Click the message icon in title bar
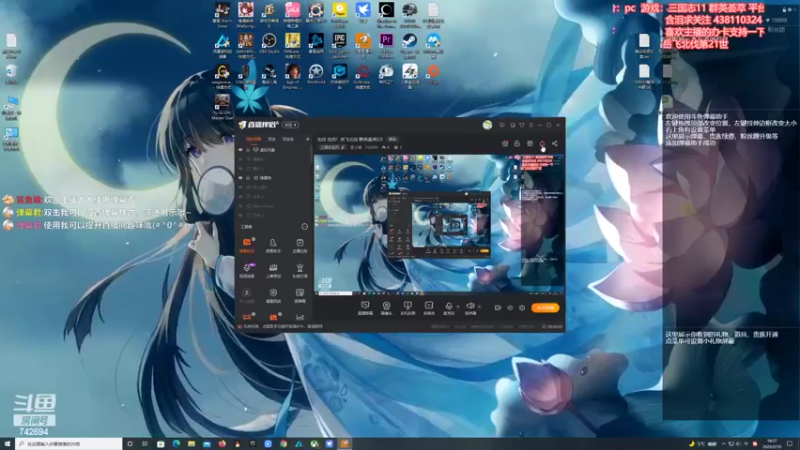 [502, 125]
